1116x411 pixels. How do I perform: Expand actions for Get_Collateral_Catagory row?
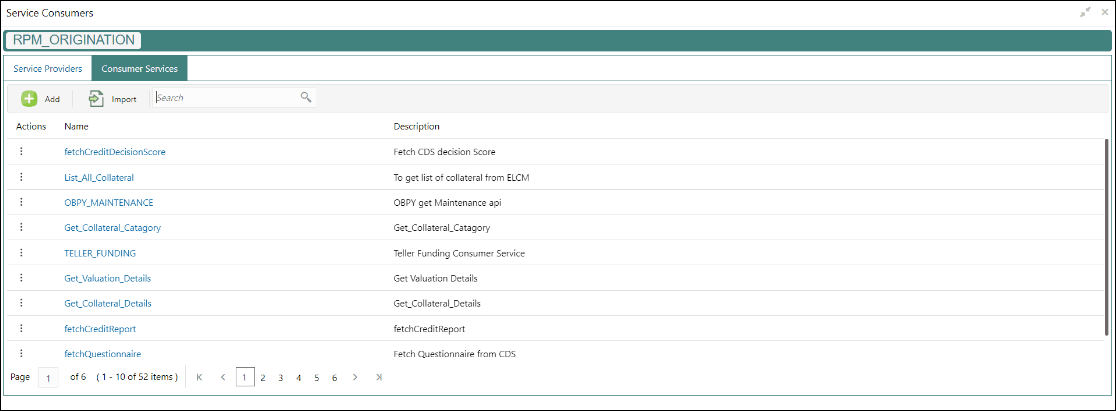point(21,227)
